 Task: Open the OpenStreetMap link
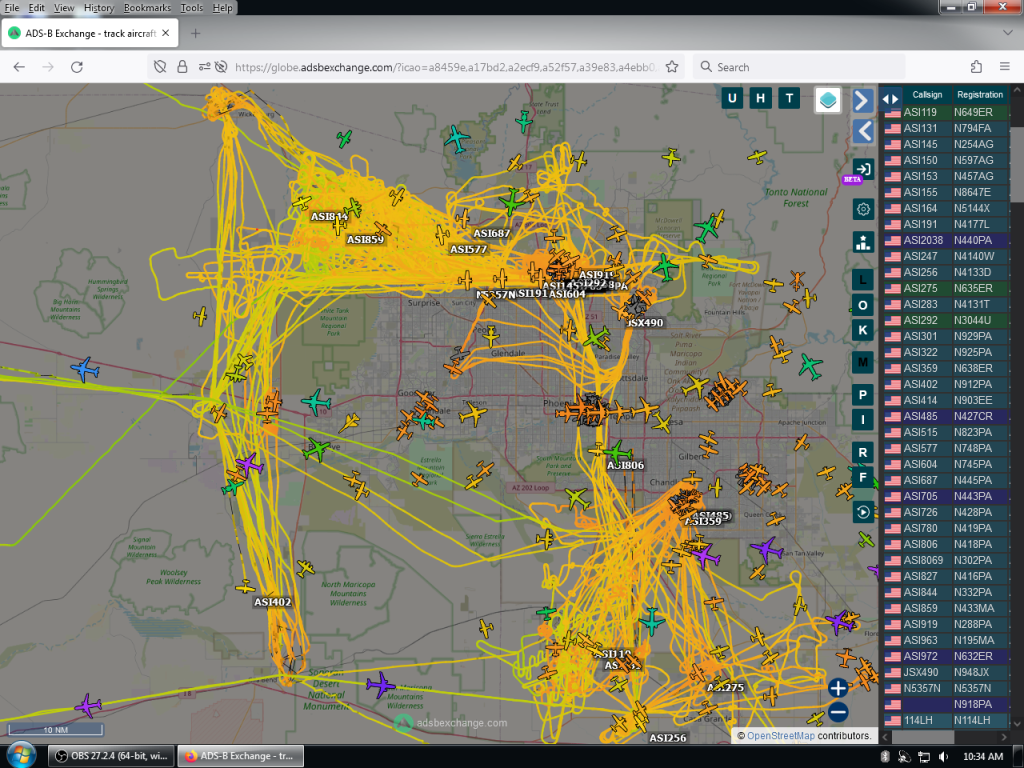click(780, 735)
